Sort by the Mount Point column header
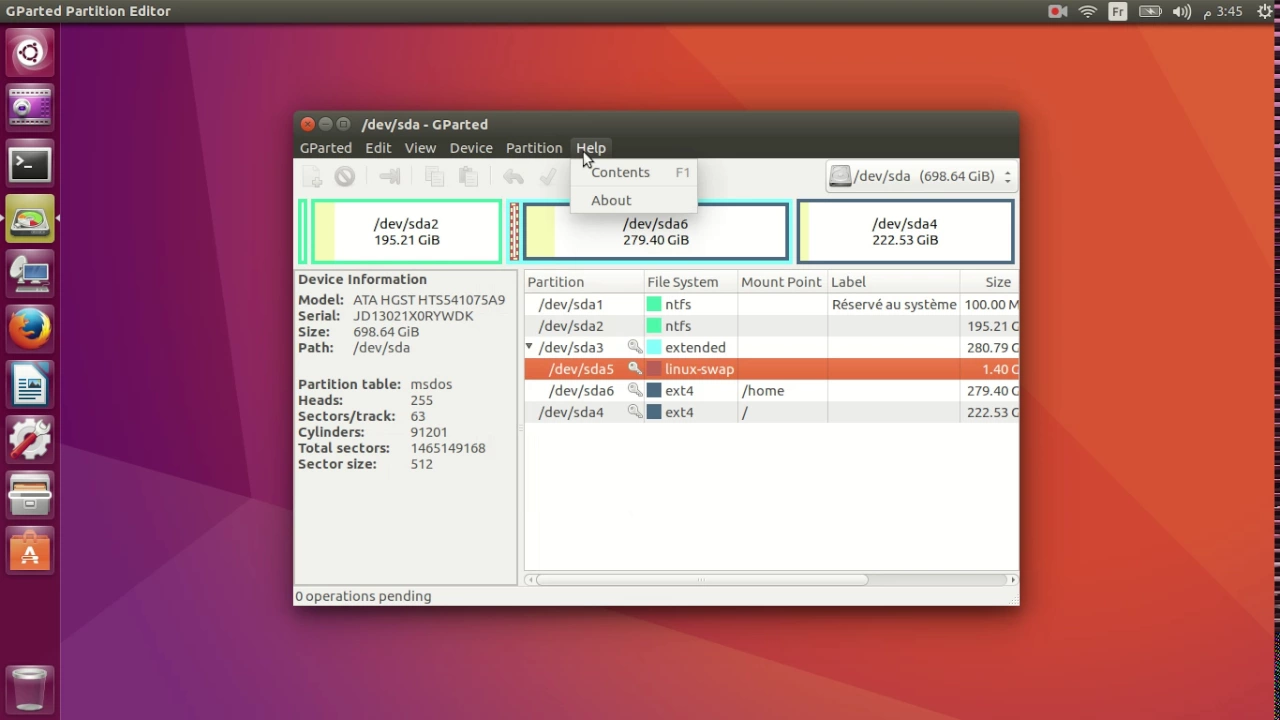This screenshot has width=1280, height=720. [x=783, y=282]
